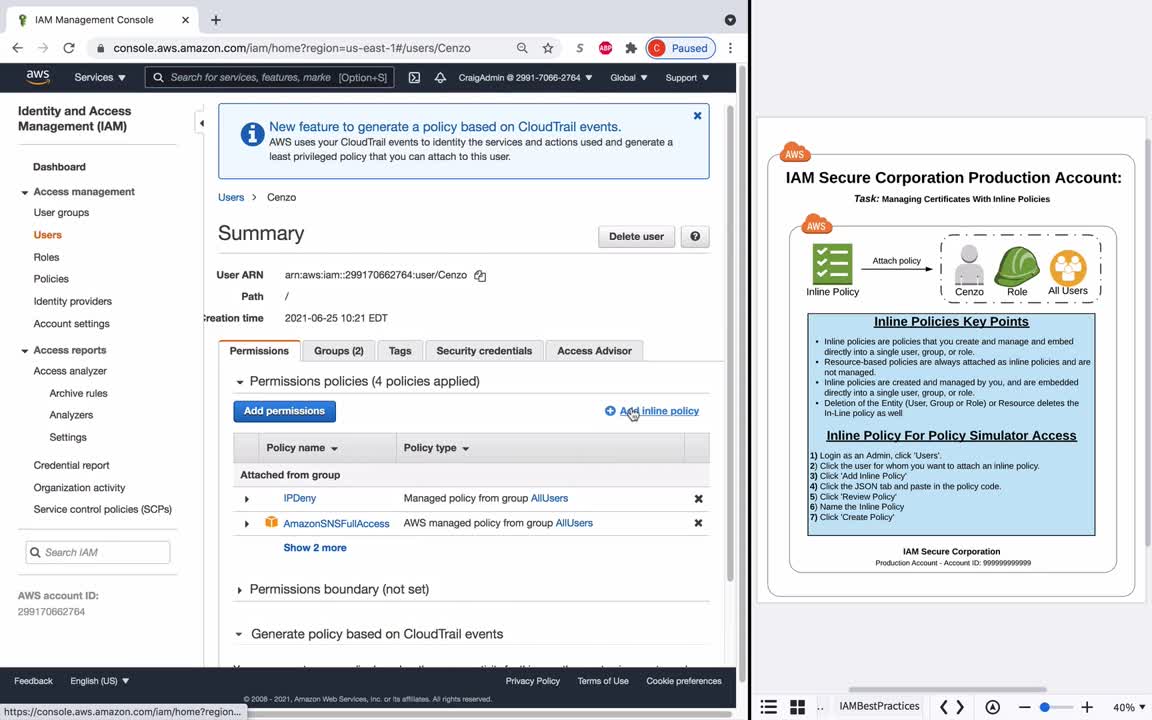The height and width of the screenshot is (720, 1152).
Task: Dismiss the CloudTrail feature banner
Action: (x=697, y=115)
